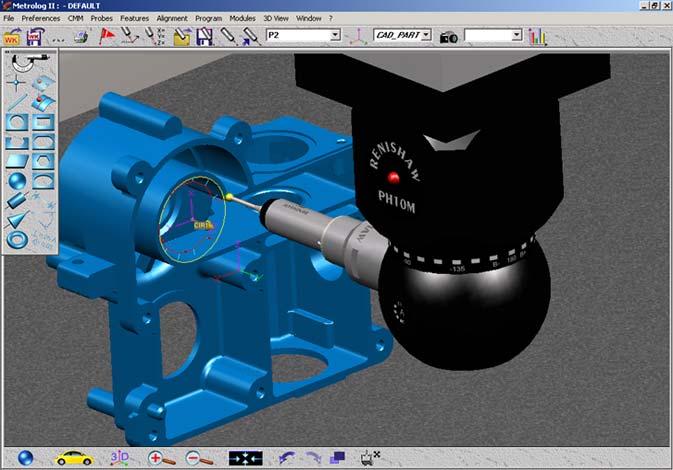
Task: Select the cylinder feature tool
Action: (x=17, y=200)
